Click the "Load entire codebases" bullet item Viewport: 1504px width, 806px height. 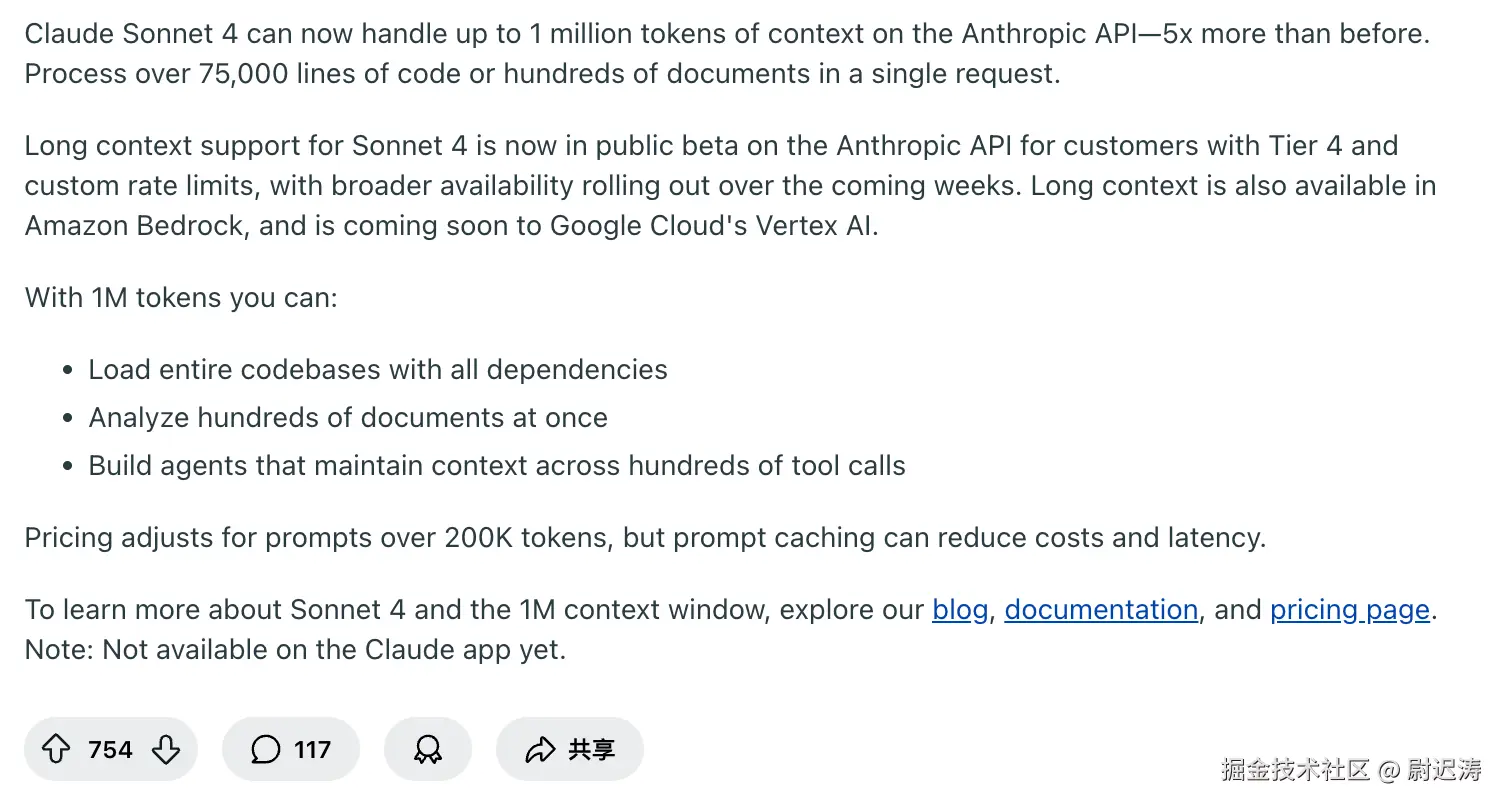tap(378, 370)
